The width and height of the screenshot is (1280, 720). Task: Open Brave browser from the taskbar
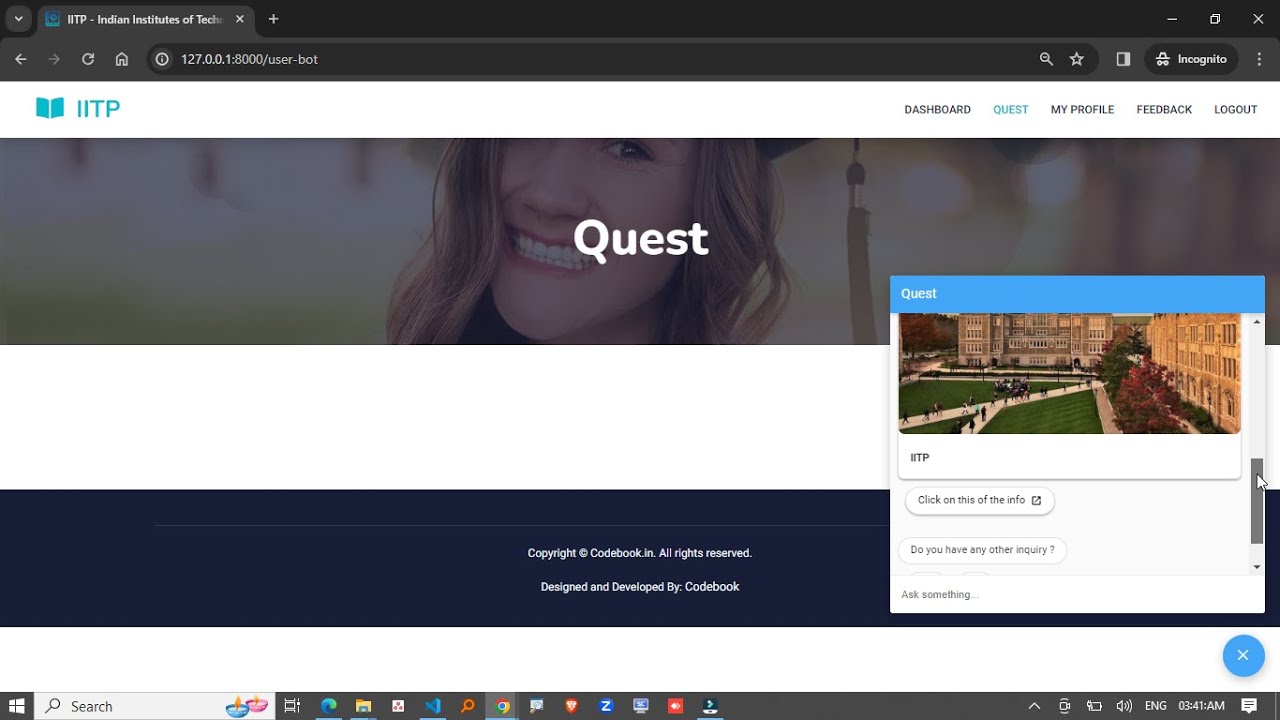click(x=571, y=706)
